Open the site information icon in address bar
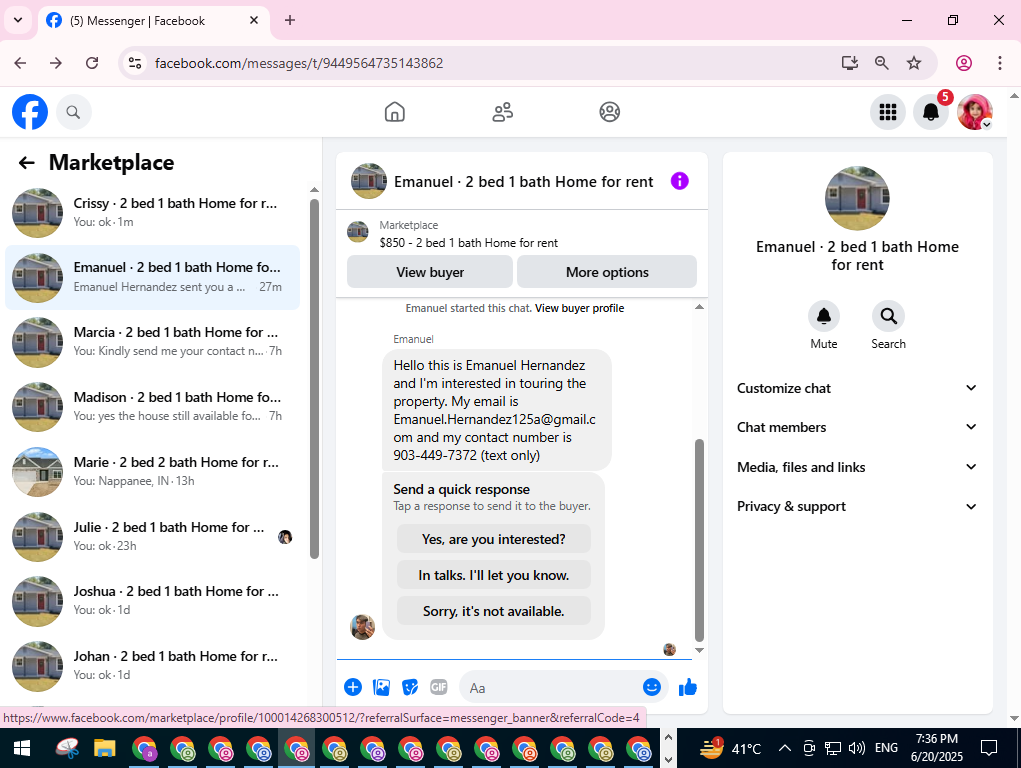 pos(135,63)
